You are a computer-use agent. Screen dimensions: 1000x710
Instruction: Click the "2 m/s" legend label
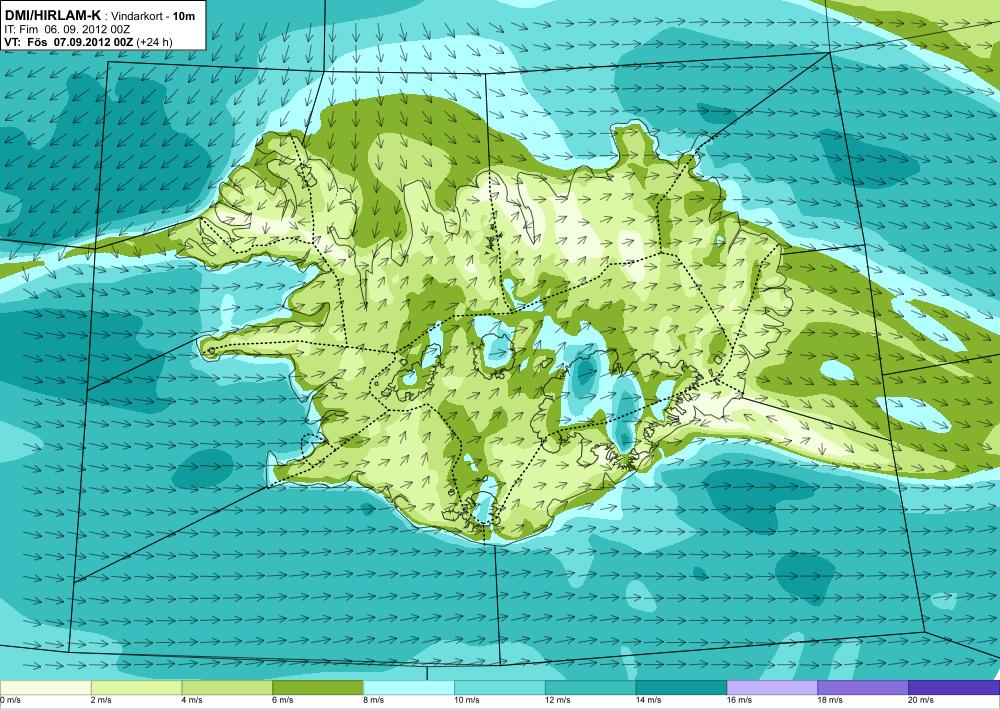[x=103, y=700]
